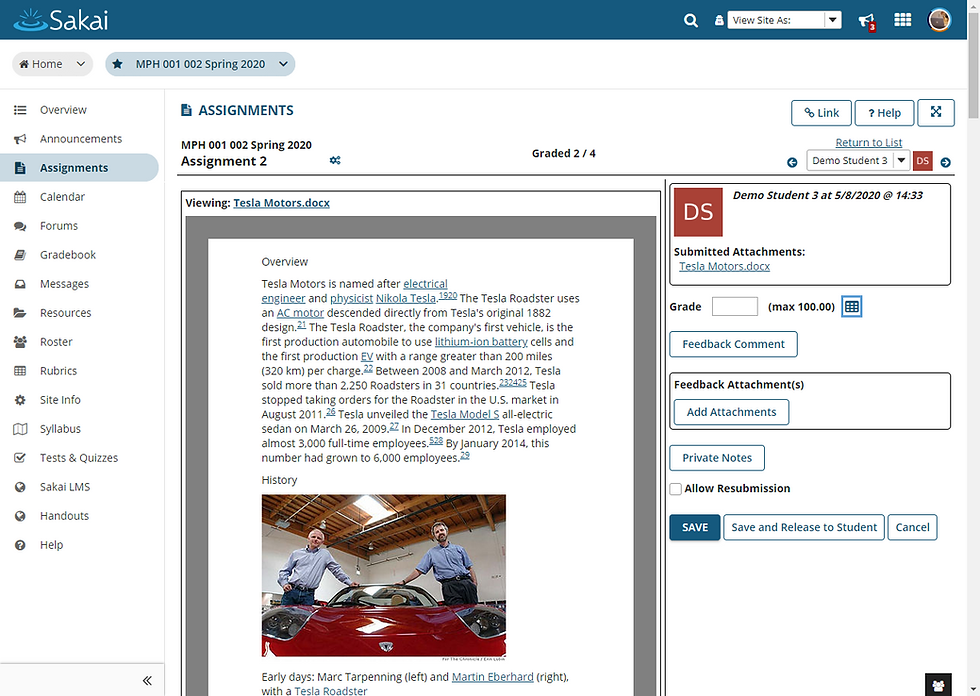Click the Site Info gear icon
This screenshot has height=696, width=980.
20,400
